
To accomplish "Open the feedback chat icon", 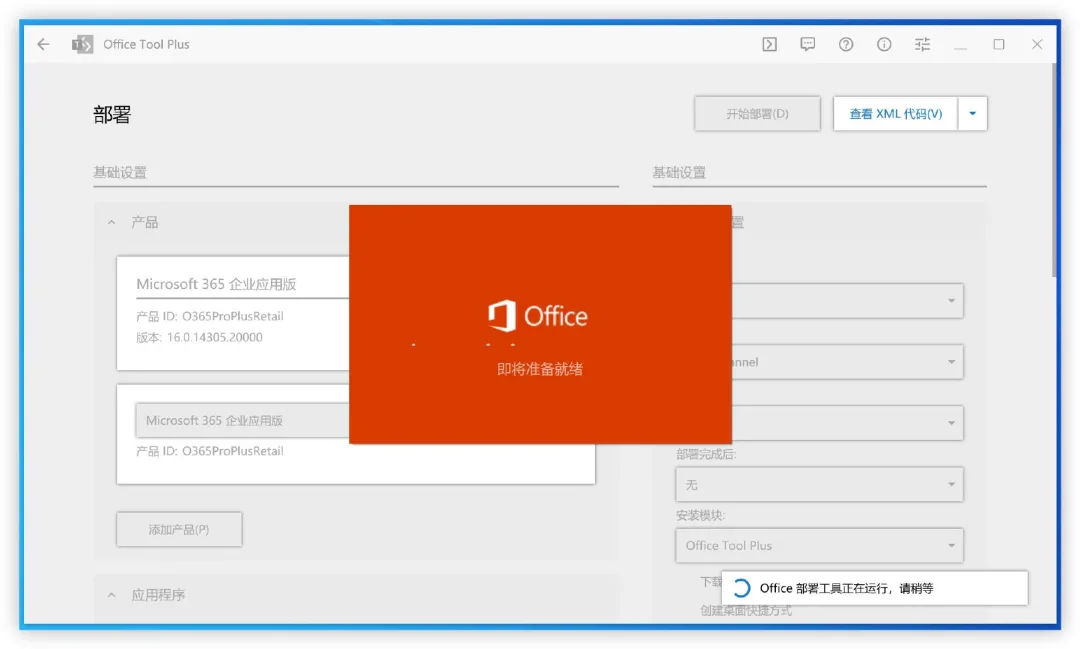I will tap(807, 44).
